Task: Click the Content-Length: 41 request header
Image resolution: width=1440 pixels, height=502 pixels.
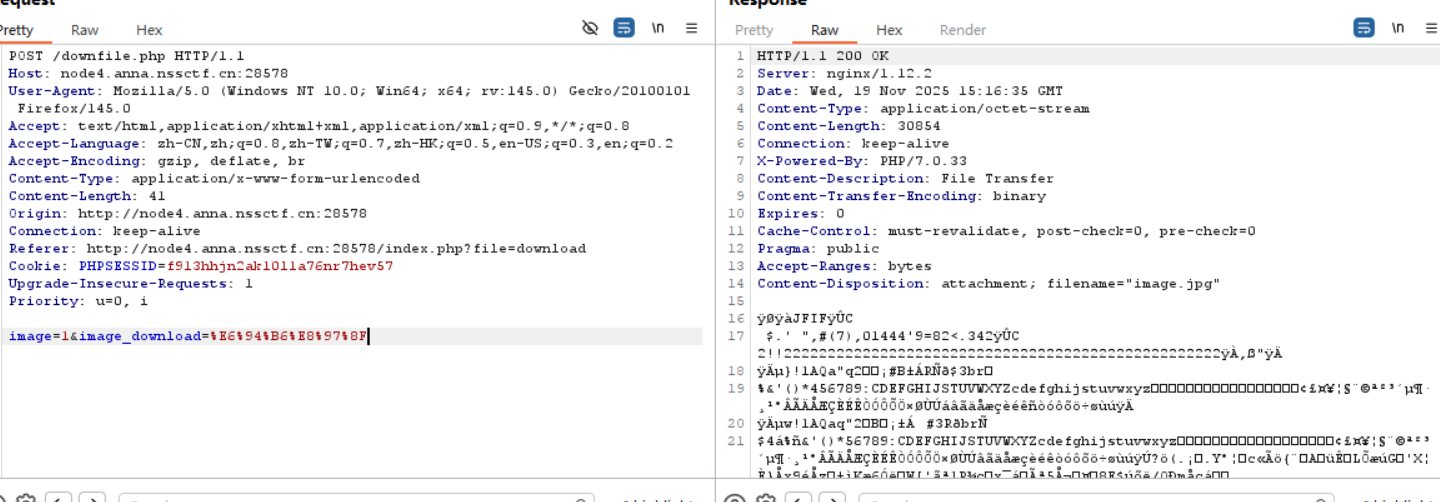Action: pyautogui.click(x=87, y=196)
